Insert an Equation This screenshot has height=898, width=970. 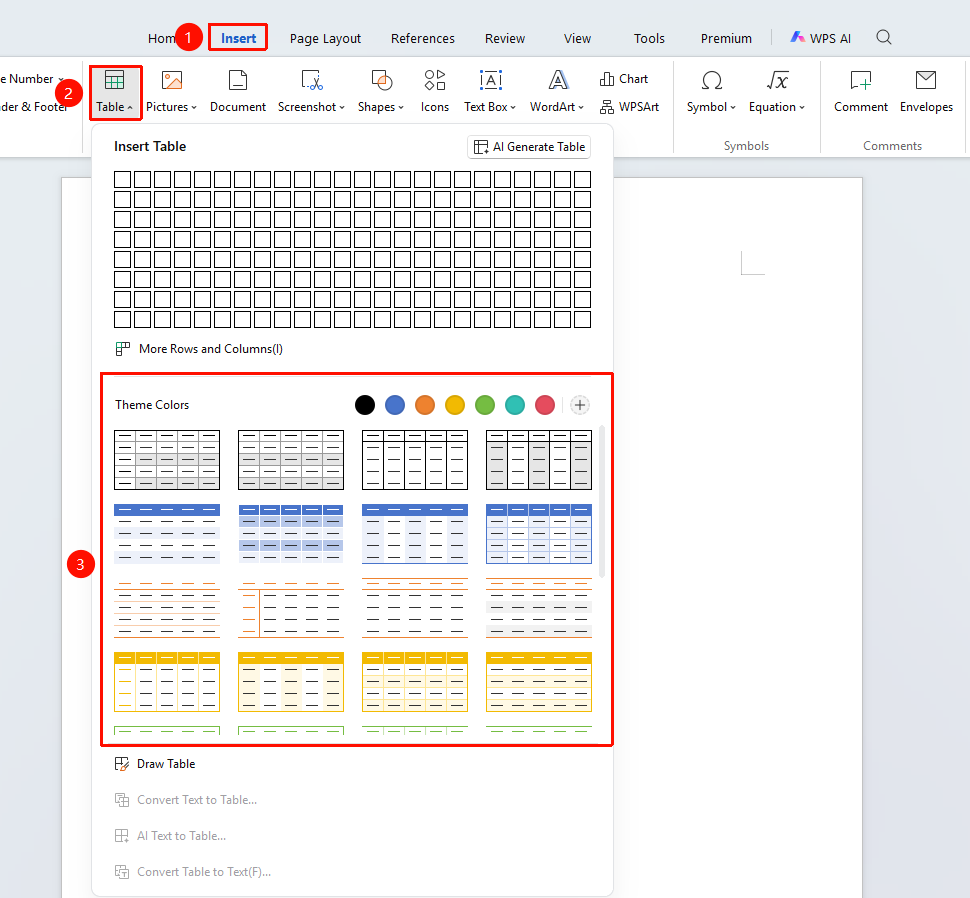(x=777, y=91)
